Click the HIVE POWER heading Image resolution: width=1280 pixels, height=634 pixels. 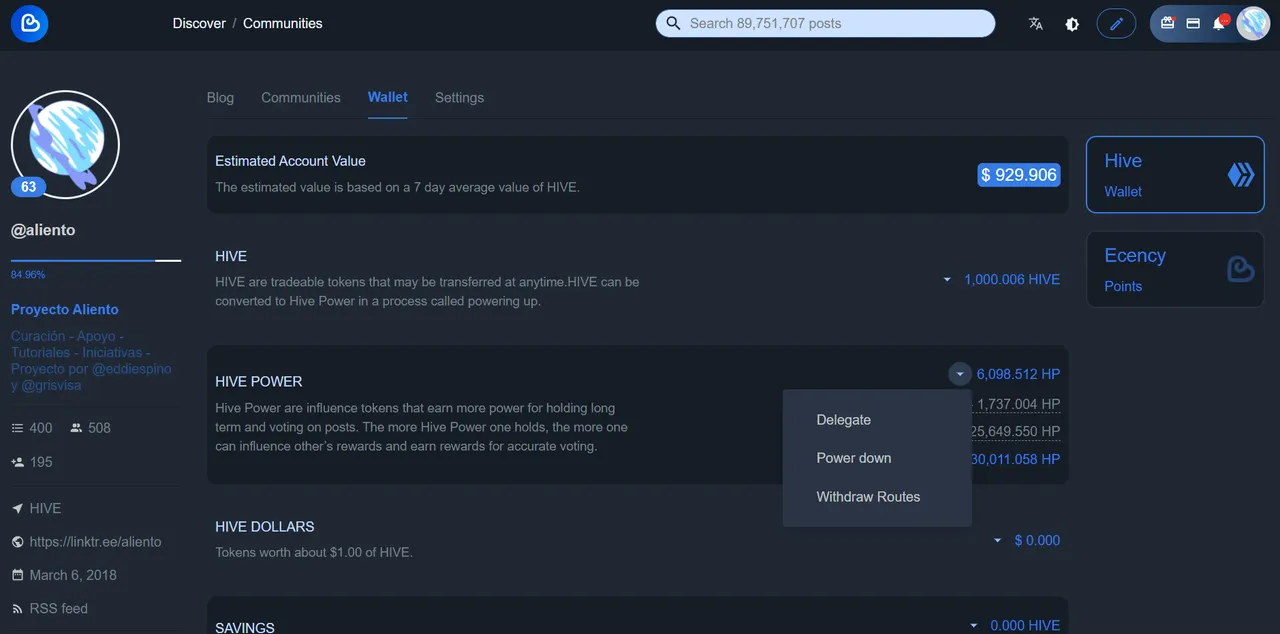(x=258, y=382)
